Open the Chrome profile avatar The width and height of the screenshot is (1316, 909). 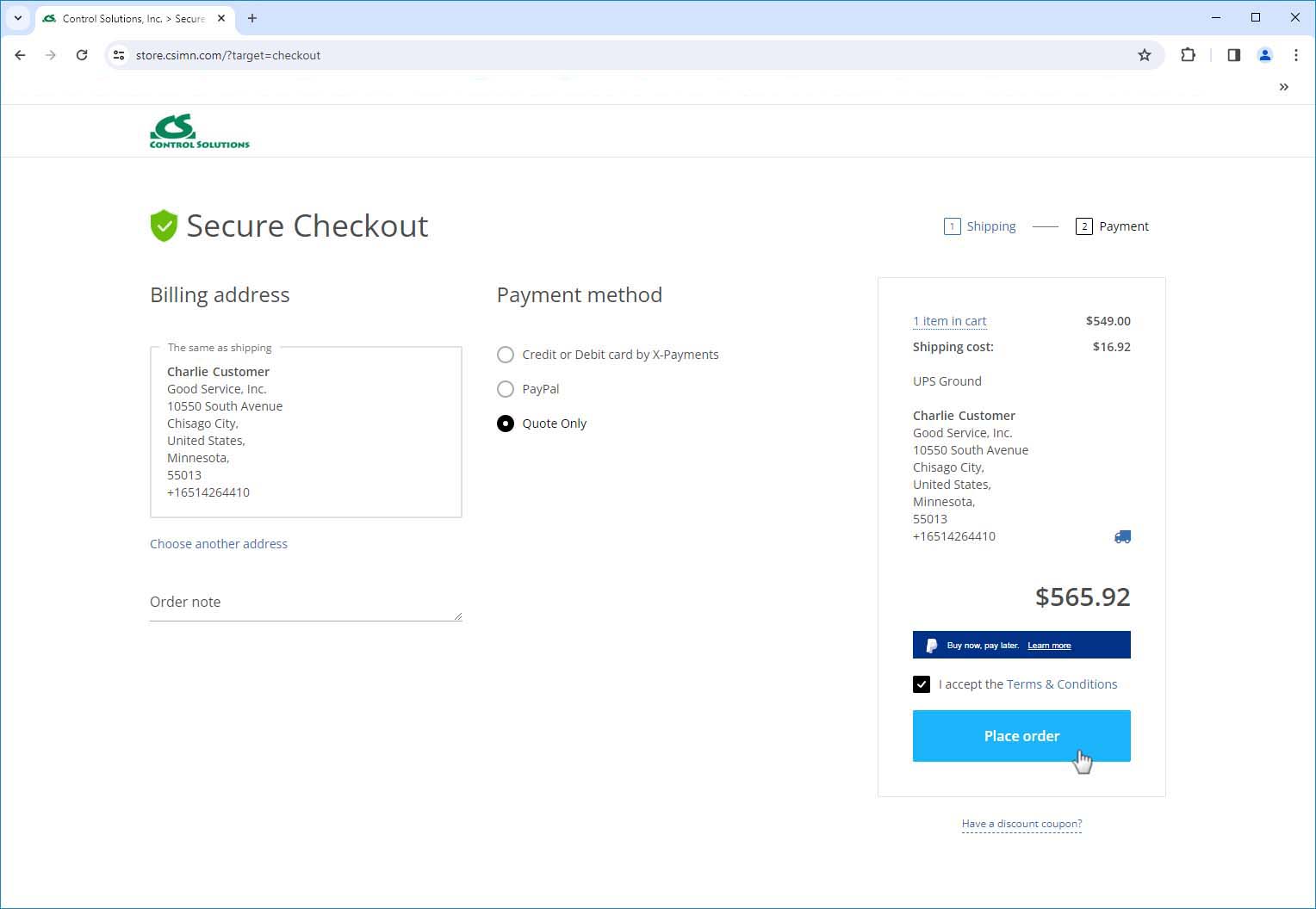(1264, 55)
